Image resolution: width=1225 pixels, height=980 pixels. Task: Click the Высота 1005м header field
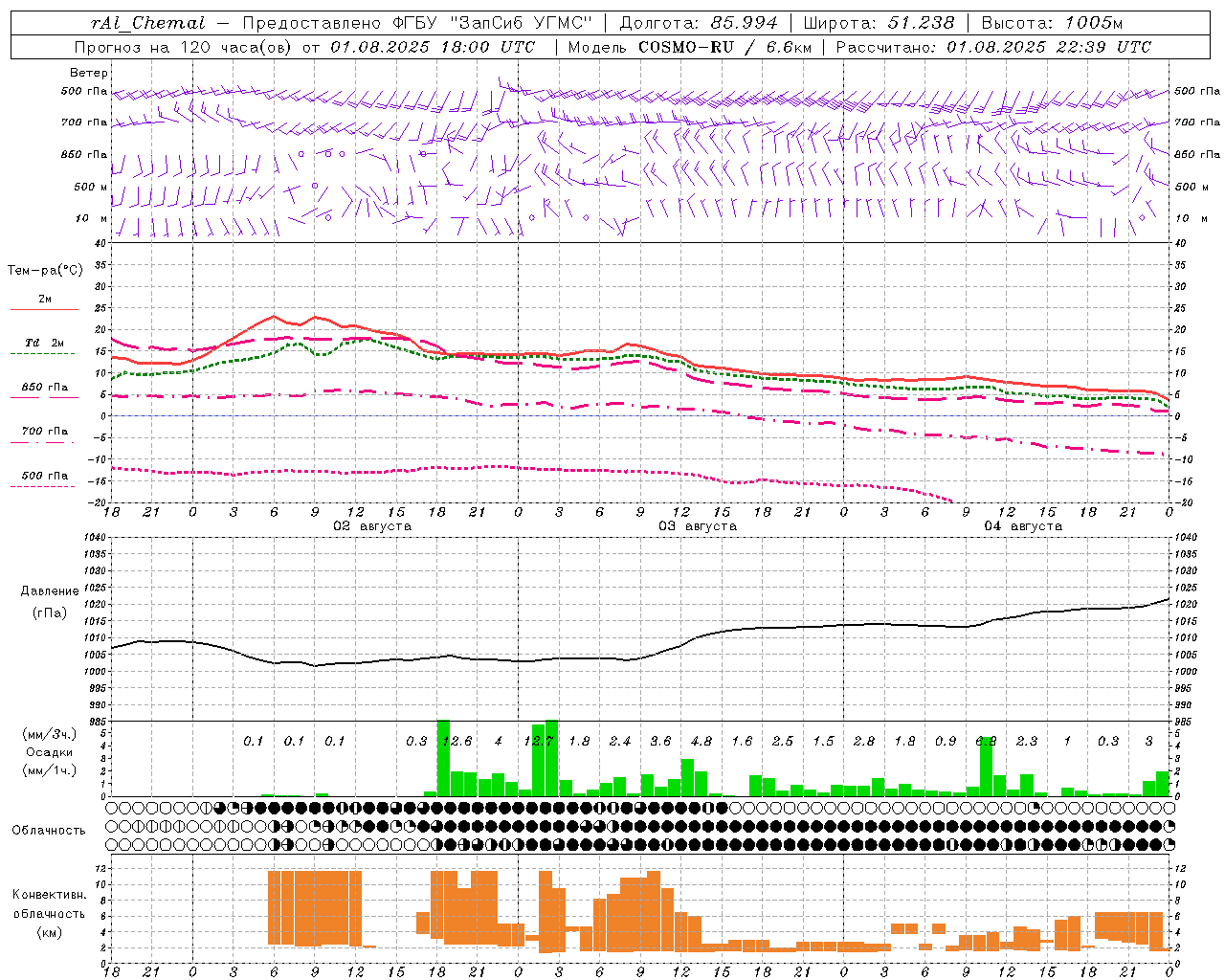click(x=1052, y=23)
